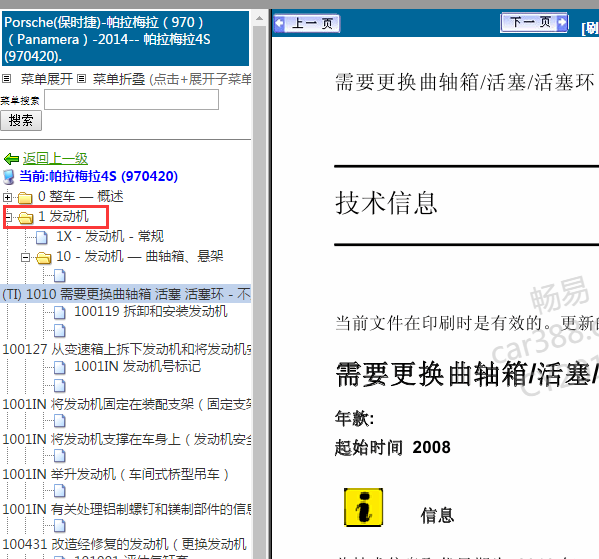This screenshot has width=599, height=559.
Task: Open 1001IN 有关处理铝制螺钉 entry
Action: pyautogui.click(x=125, y=510)
